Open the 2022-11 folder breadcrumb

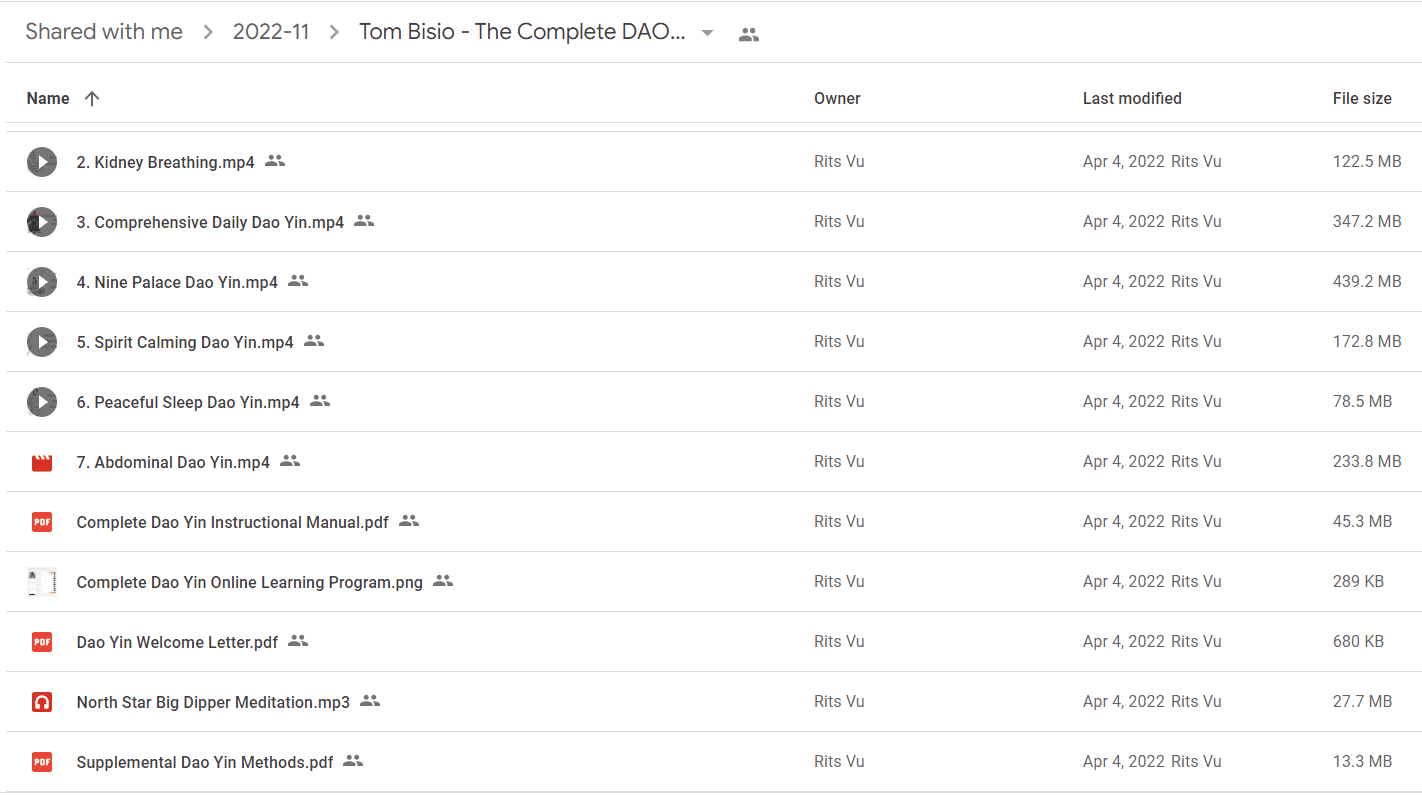coord(271,32)
